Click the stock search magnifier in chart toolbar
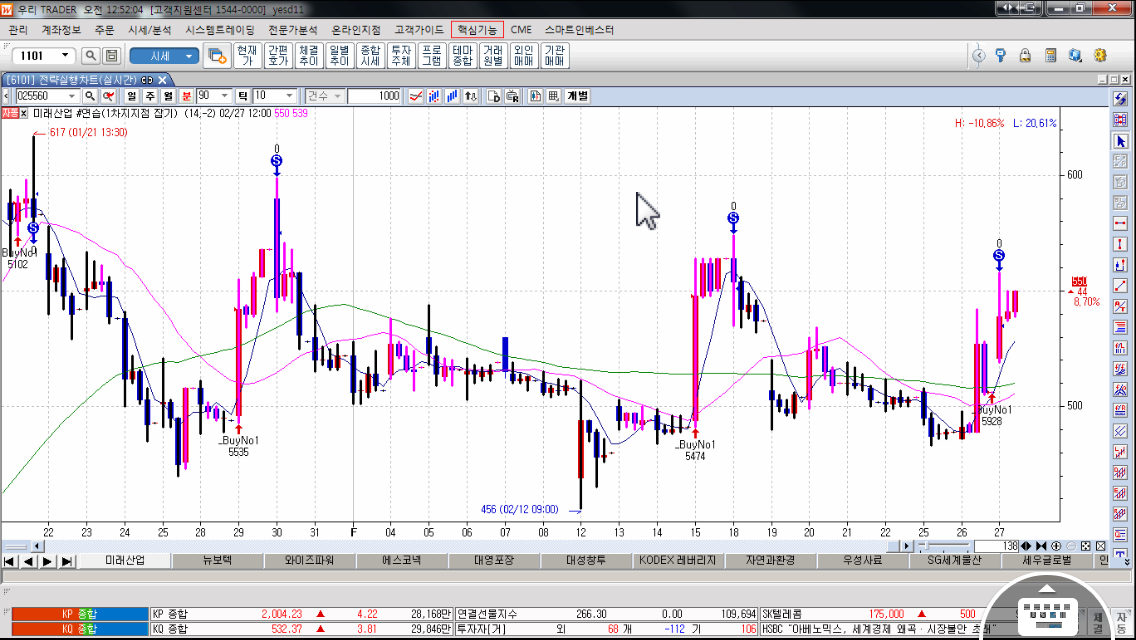Image resolution: width=1136 pixels, height=640 pixels. coord(90,96)
